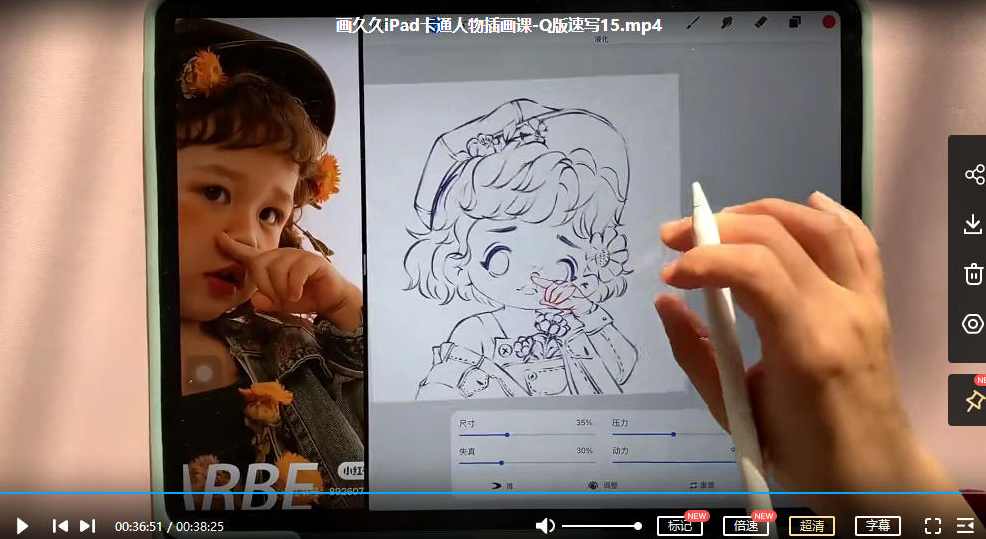Enter fullscreen mode
The image size is (986, 539).
click(933, 526)
